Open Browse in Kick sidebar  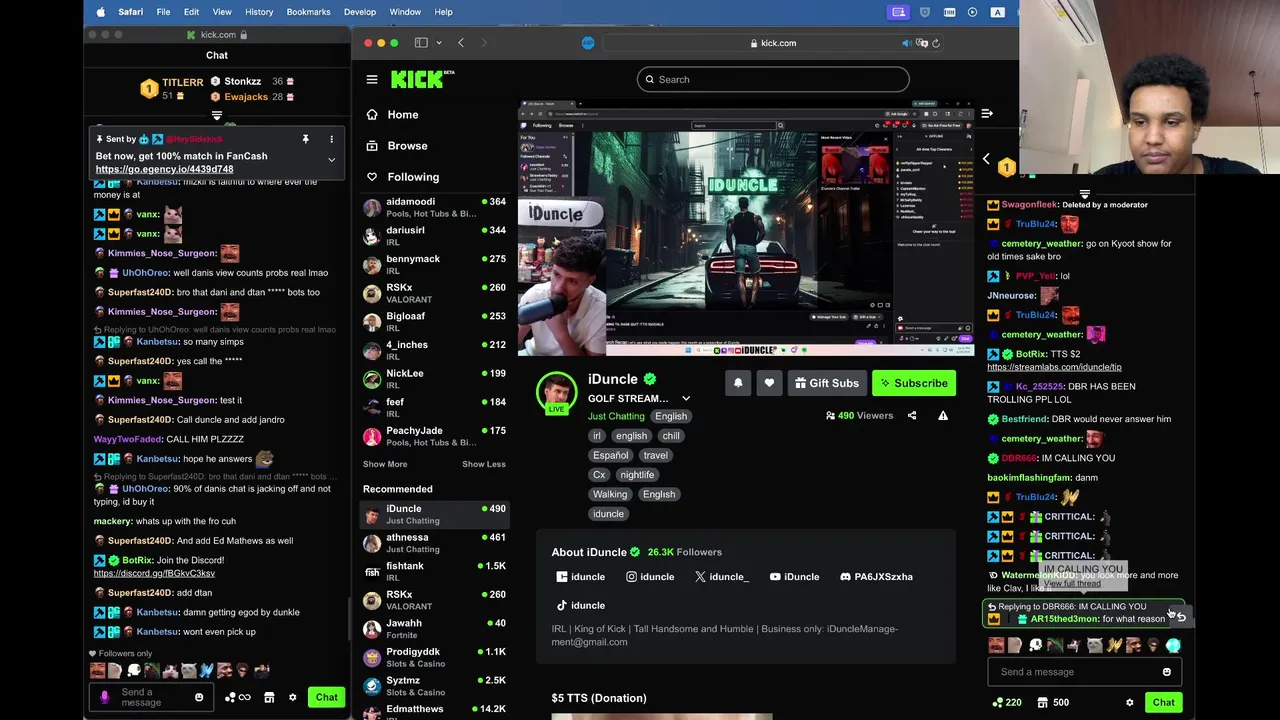pos(397,146)
